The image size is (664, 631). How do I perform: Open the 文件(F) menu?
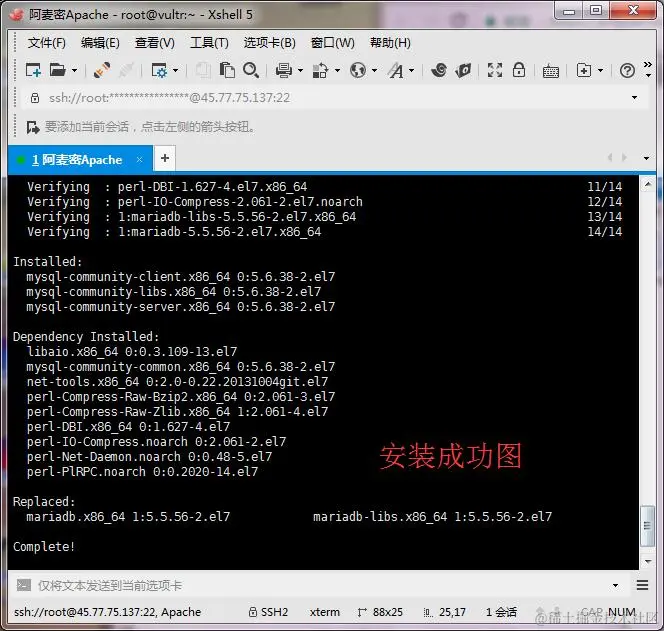(x=47, y=43)
